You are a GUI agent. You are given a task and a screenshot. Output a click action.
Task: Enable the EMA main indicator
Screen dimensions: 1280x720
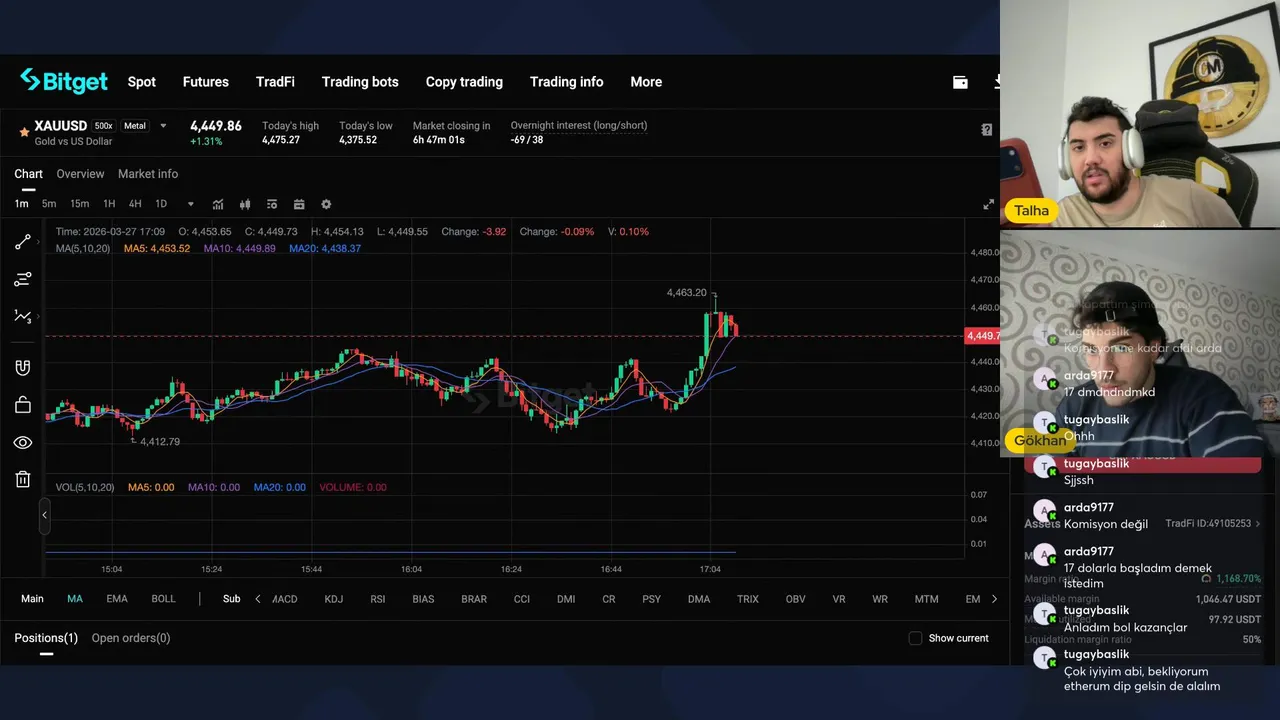tap(117, 599)
